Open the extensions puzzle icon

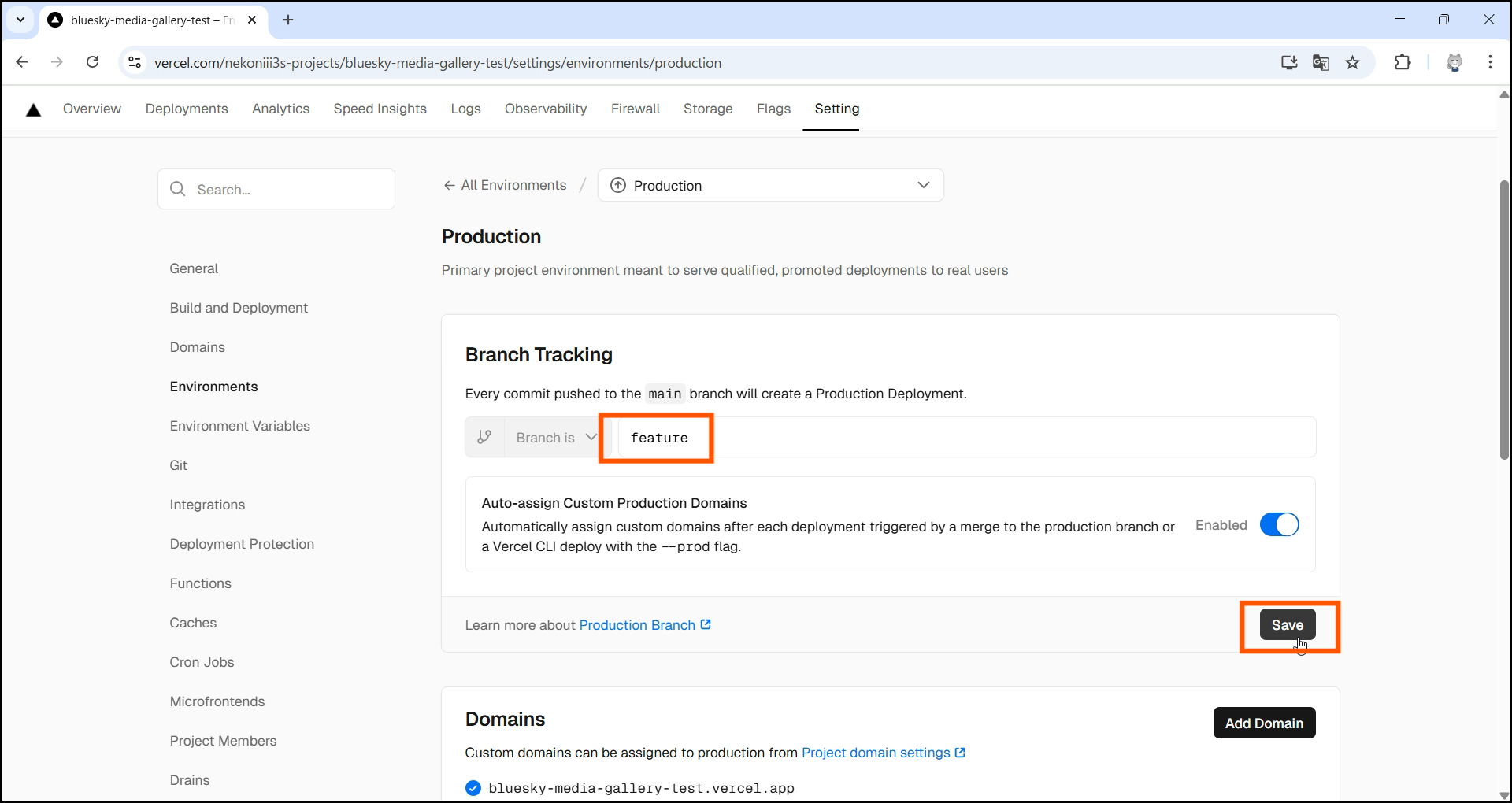pyautogui.click(x=1403, y=62)
